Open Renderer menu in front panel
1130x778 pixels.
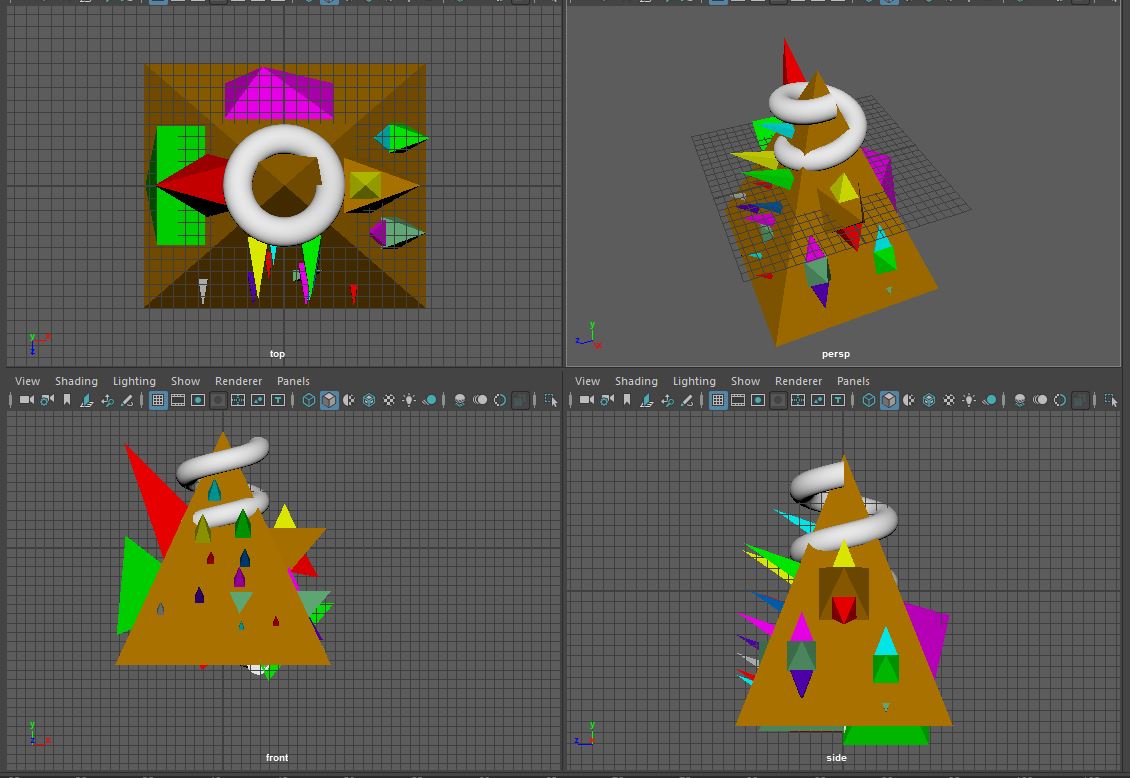[238, 381]
